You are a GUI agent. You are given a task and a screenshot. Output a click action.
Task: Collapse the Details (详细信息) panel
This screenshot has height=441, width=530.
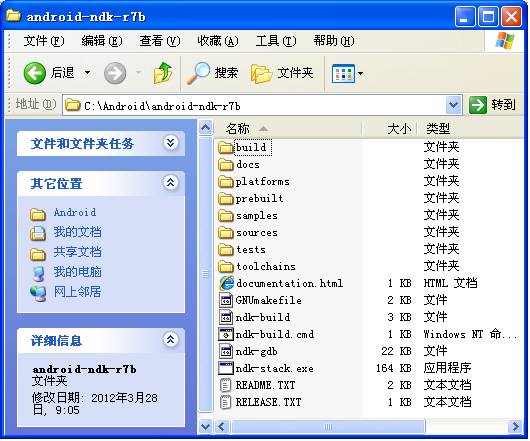(171, 339)
